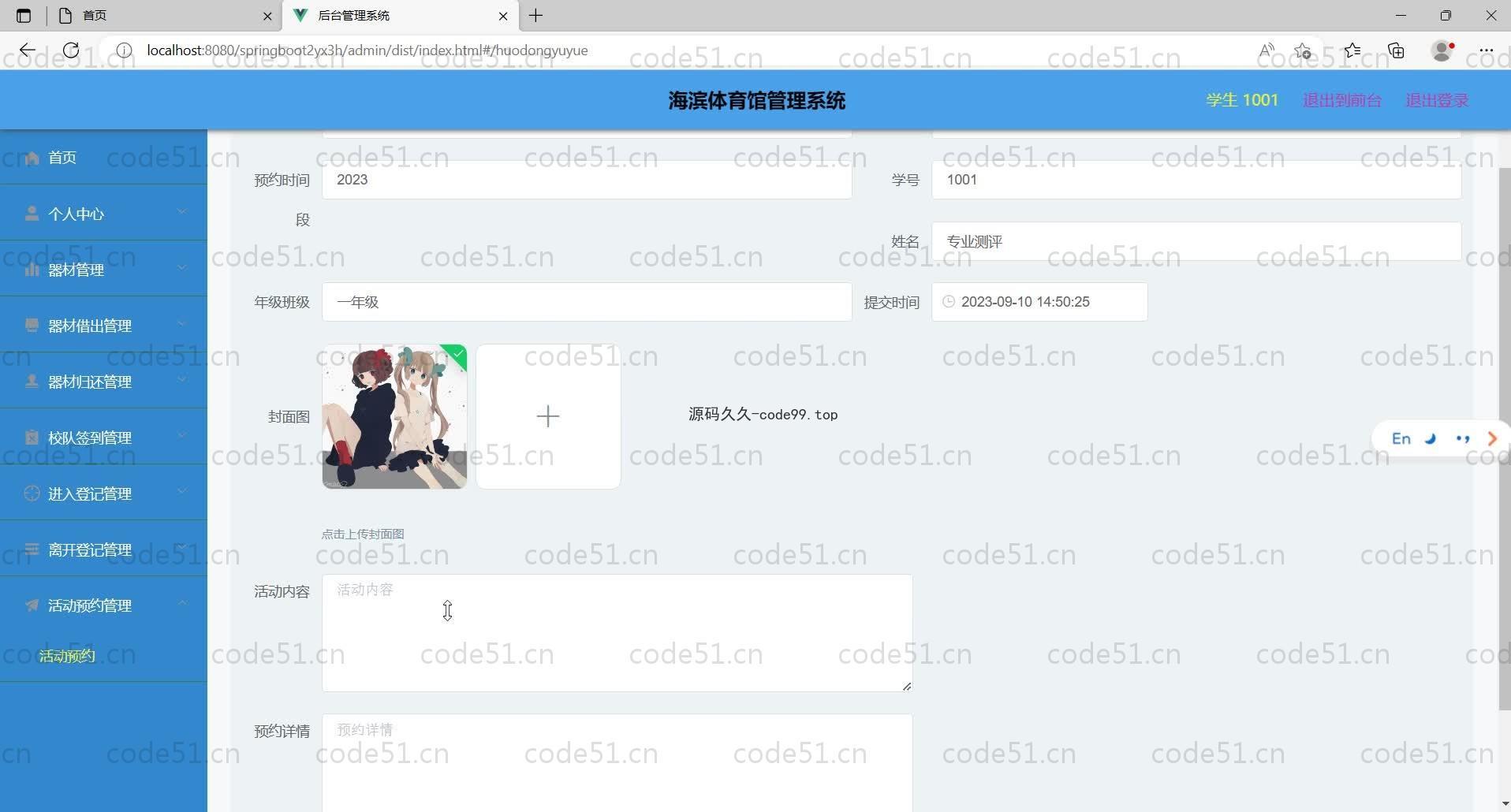
Task: Click the scrollbar down arrow
Action: pyautogui.click(x=1504, y=804)
